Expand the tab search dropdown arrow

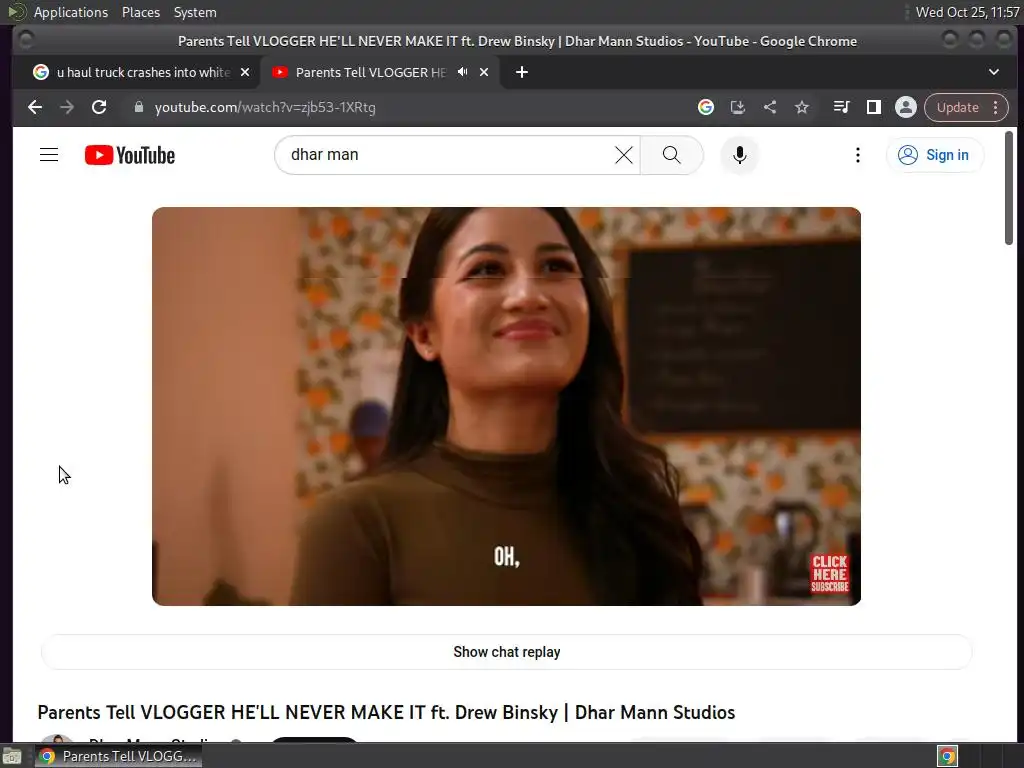[x=993, y=72]
